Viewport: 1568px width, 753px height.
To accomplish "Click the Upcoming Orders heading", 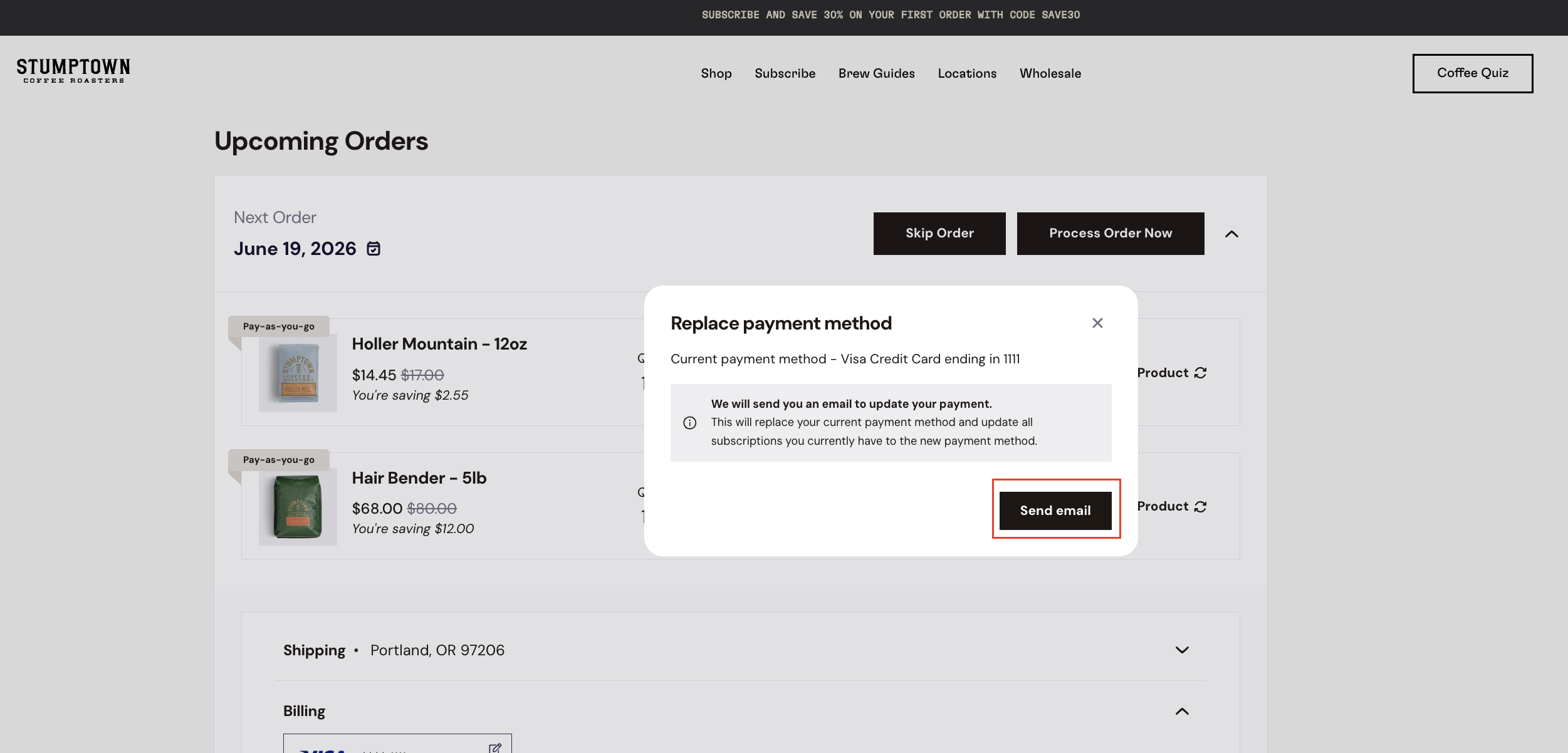I will [x=321, y=141].
